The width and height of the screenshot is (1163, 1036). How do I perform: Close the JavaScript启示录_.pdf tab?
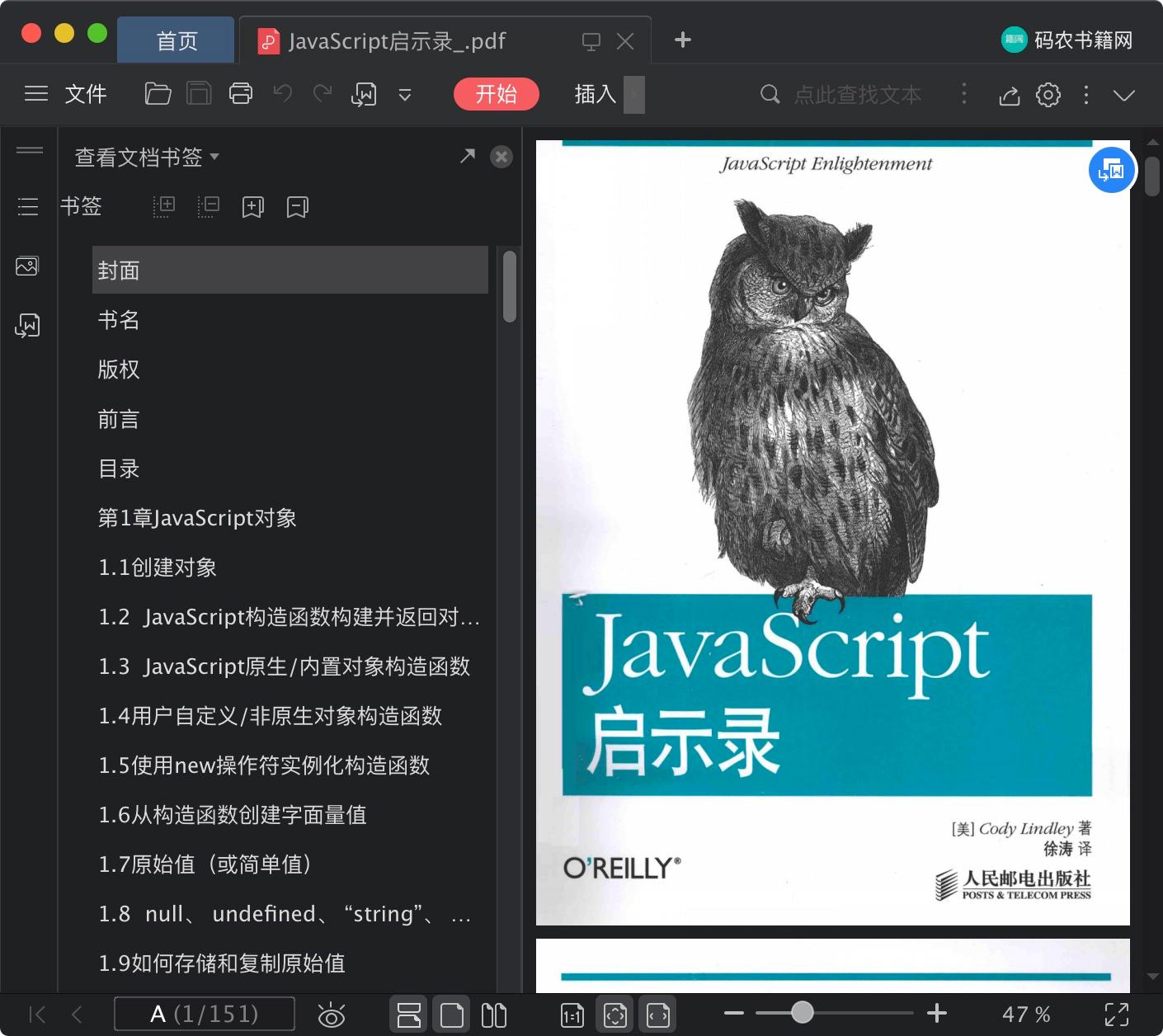(x=626, y=41)
